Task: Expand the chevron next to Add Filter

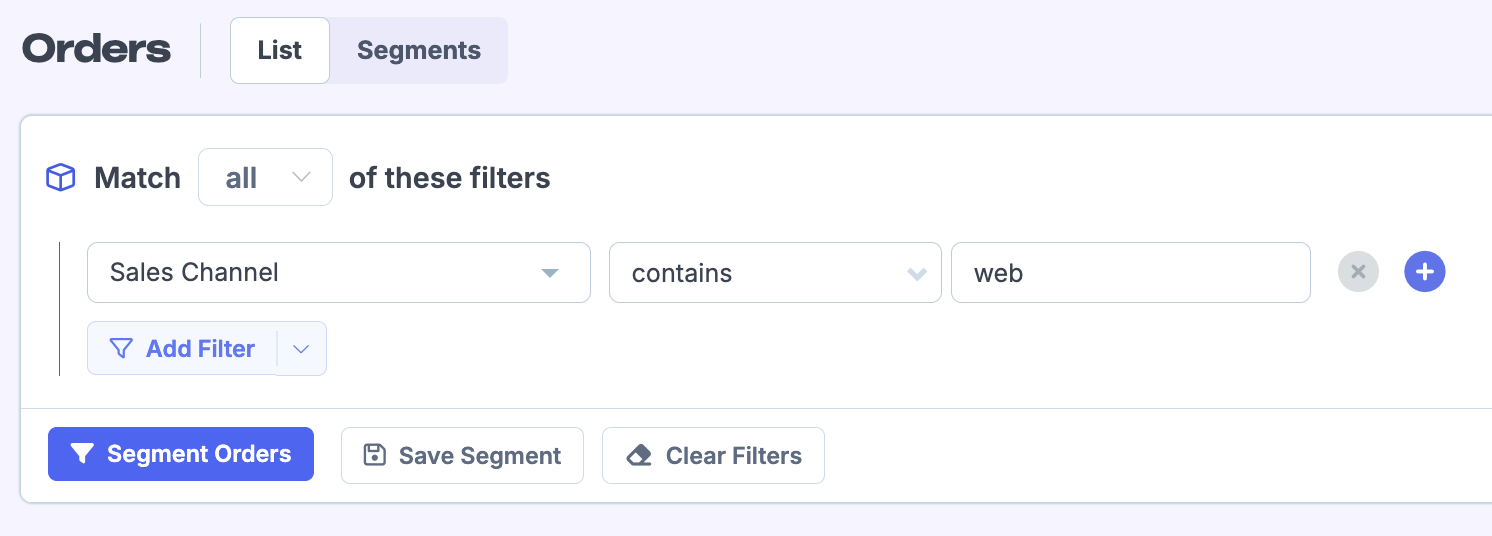Action: tap(301, 349)
